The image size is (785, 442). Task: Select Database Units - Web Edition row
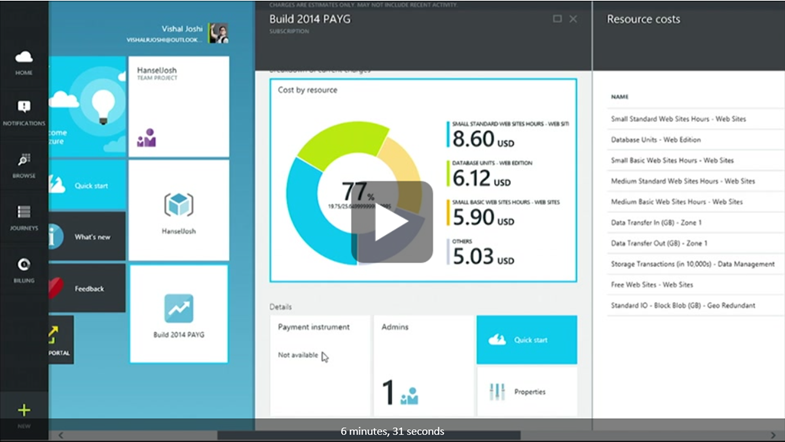click(696, 140)
